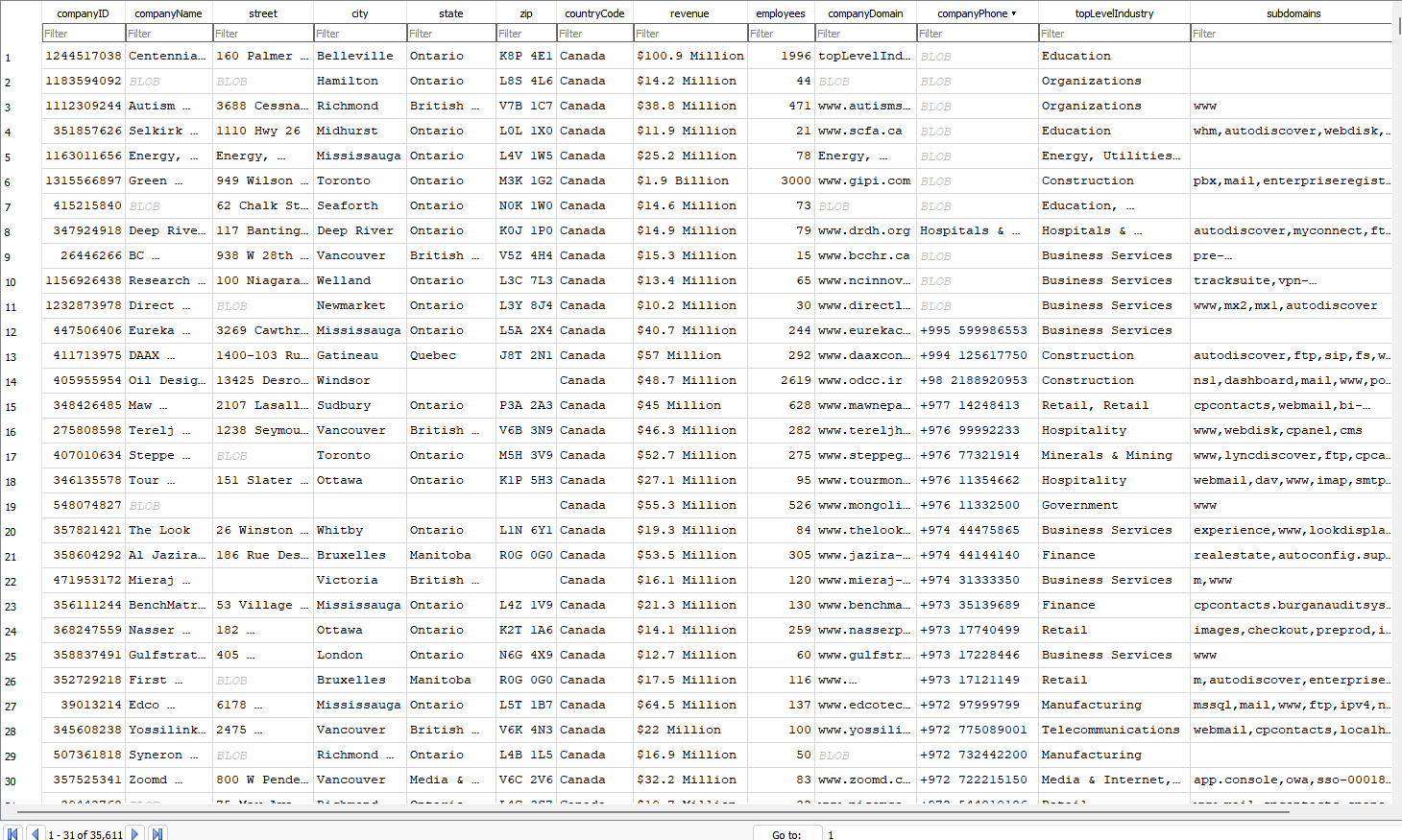Image resolution: width=1402 pixels, height=840 pixels.
Task: Click the countryCode filter field
Action: coord(594,34)
